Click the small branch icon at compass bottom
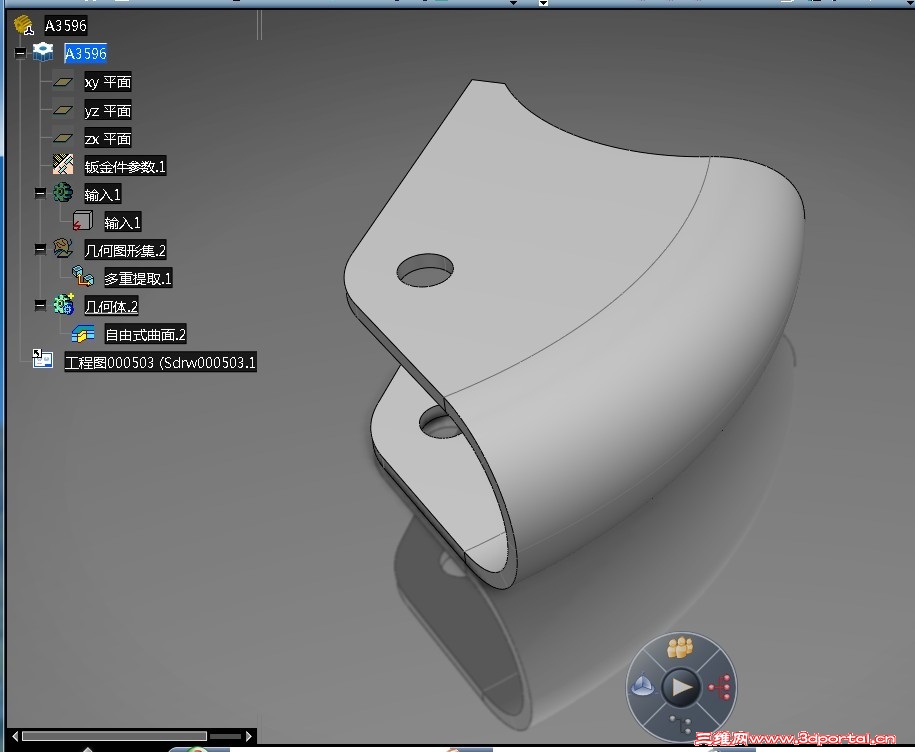This screenshot has width=915, height=752. tap(680, 725)
